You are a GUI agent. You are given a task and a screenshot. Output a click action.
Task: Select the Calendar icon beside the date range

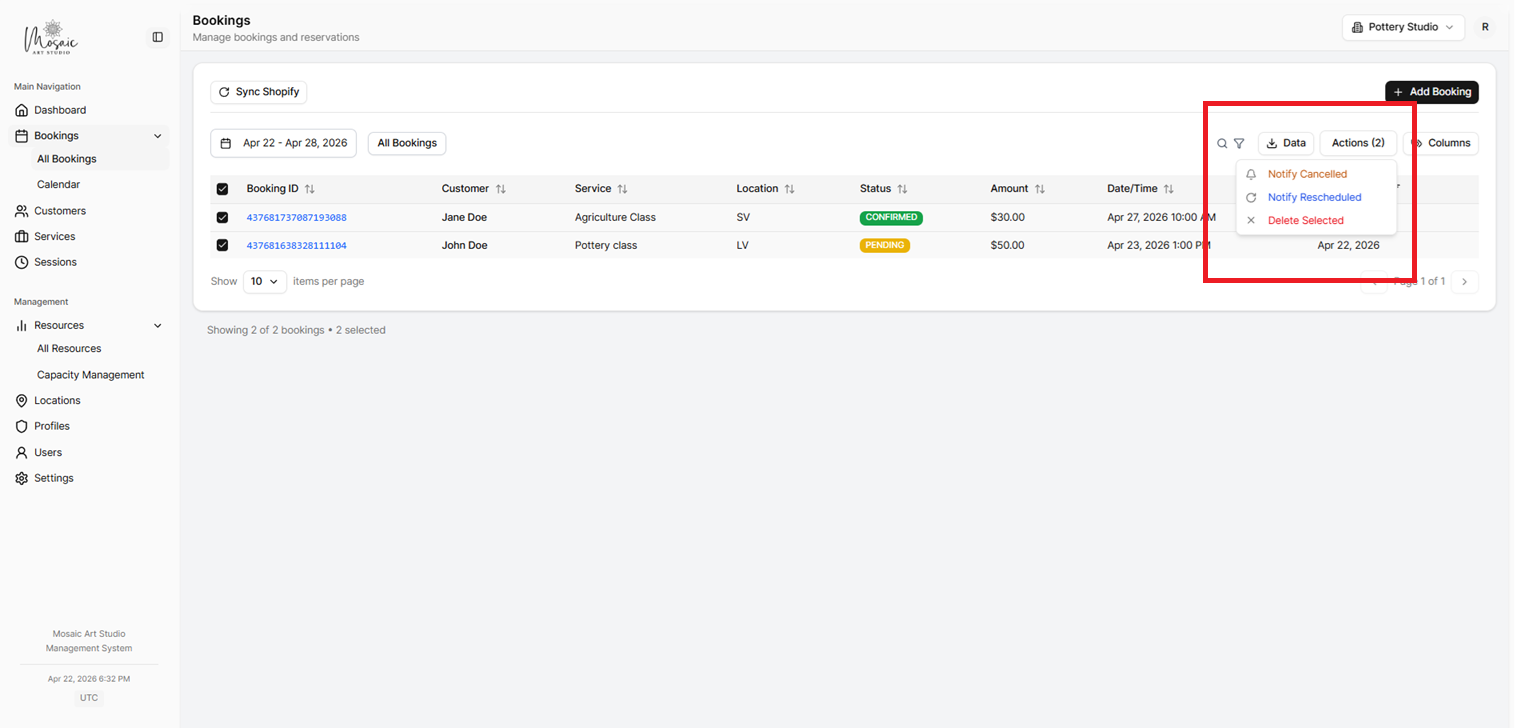(x=227, y=143)
